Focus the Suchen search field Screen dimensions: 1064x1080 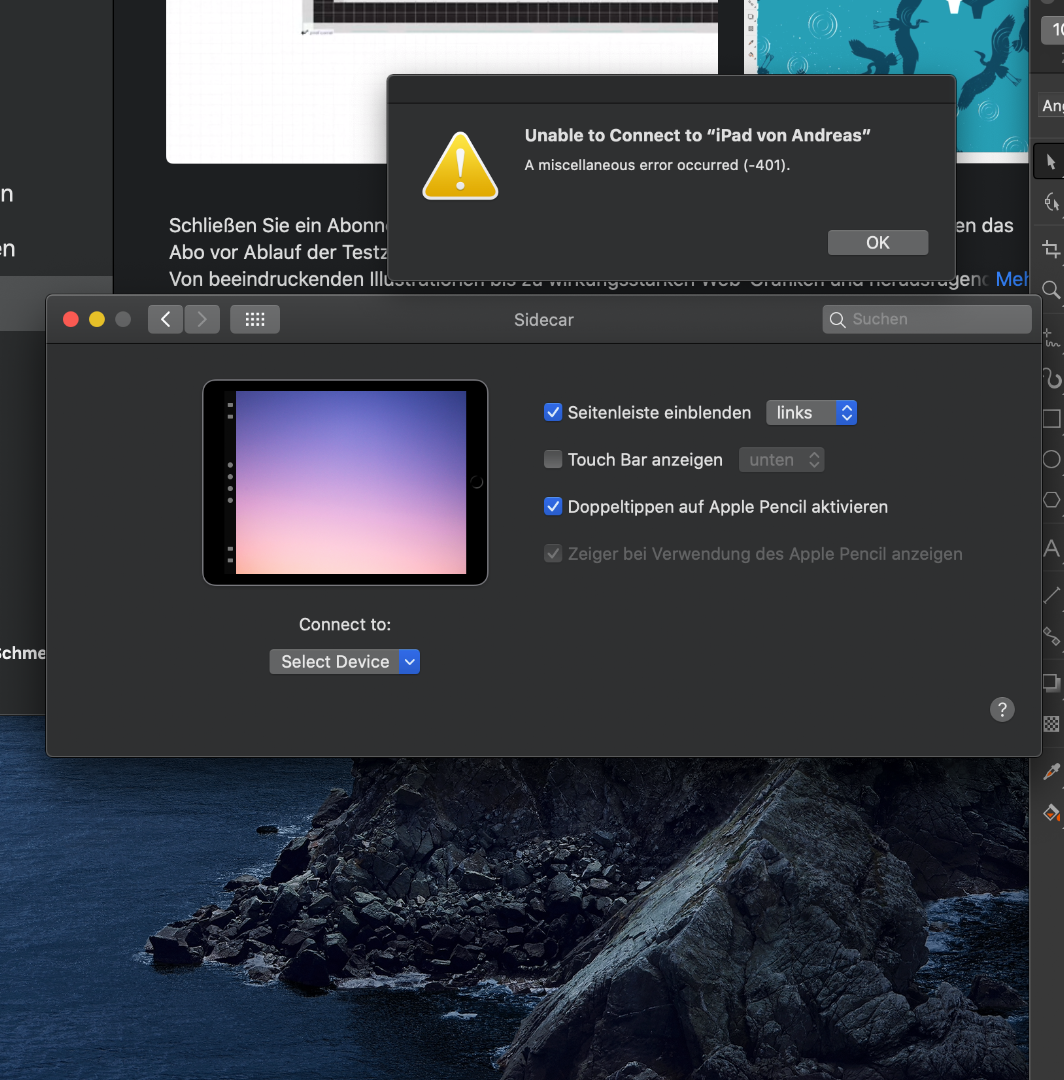point(927,320)
